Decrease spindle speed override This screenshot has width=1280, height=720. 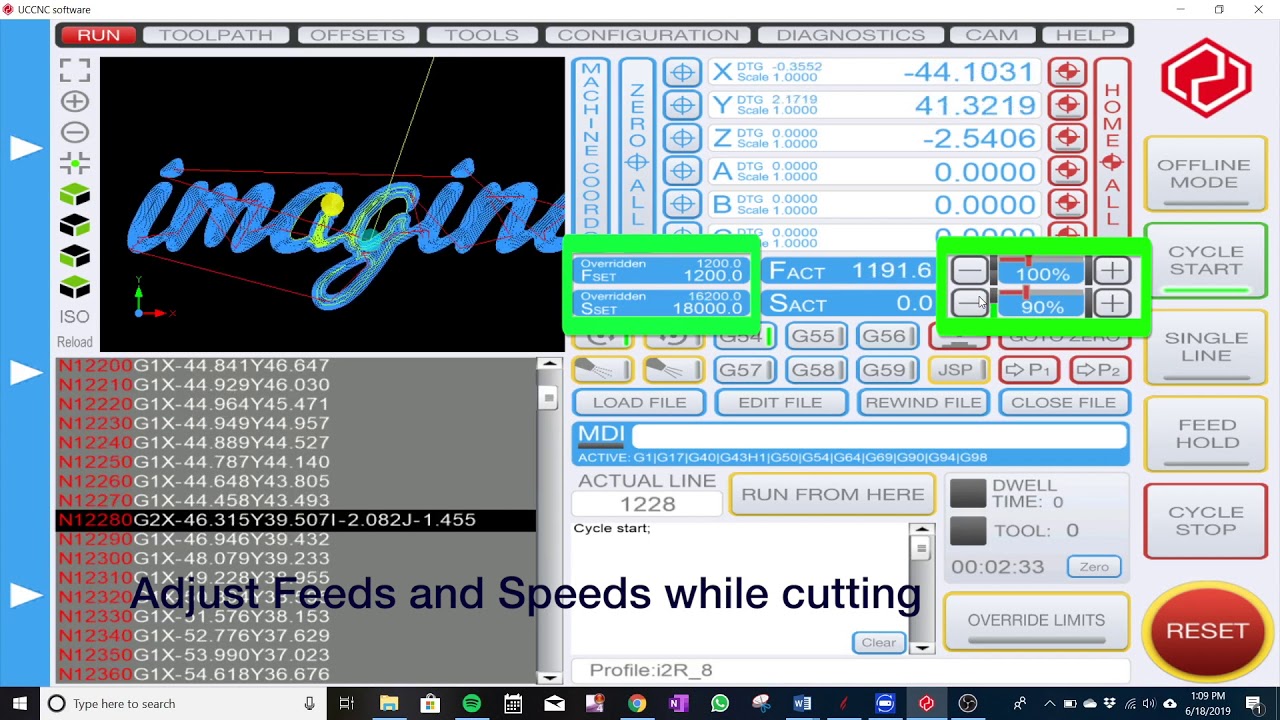(969, 303)
